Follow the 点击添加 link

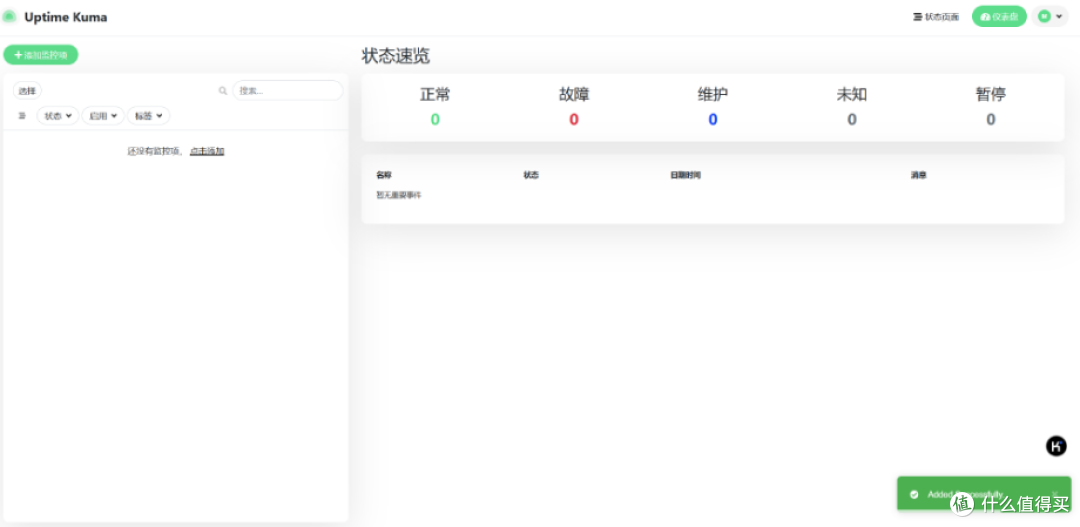click(207, 151)
